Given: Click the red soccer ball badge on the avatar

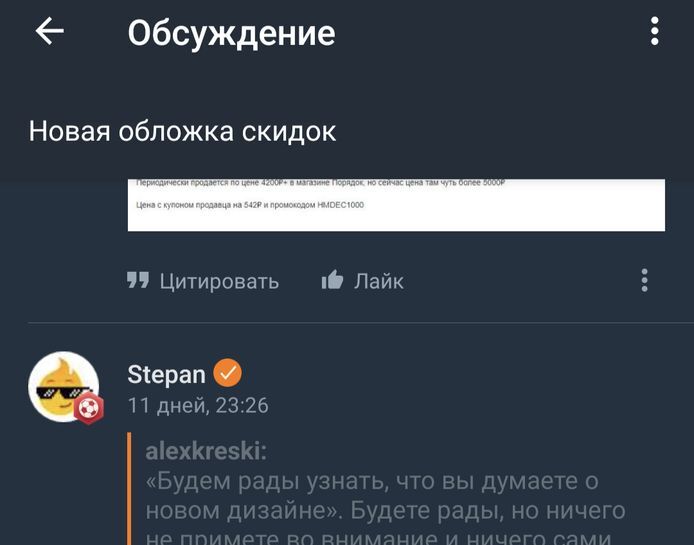Looking at the screenshot, I should click(89, 408).
